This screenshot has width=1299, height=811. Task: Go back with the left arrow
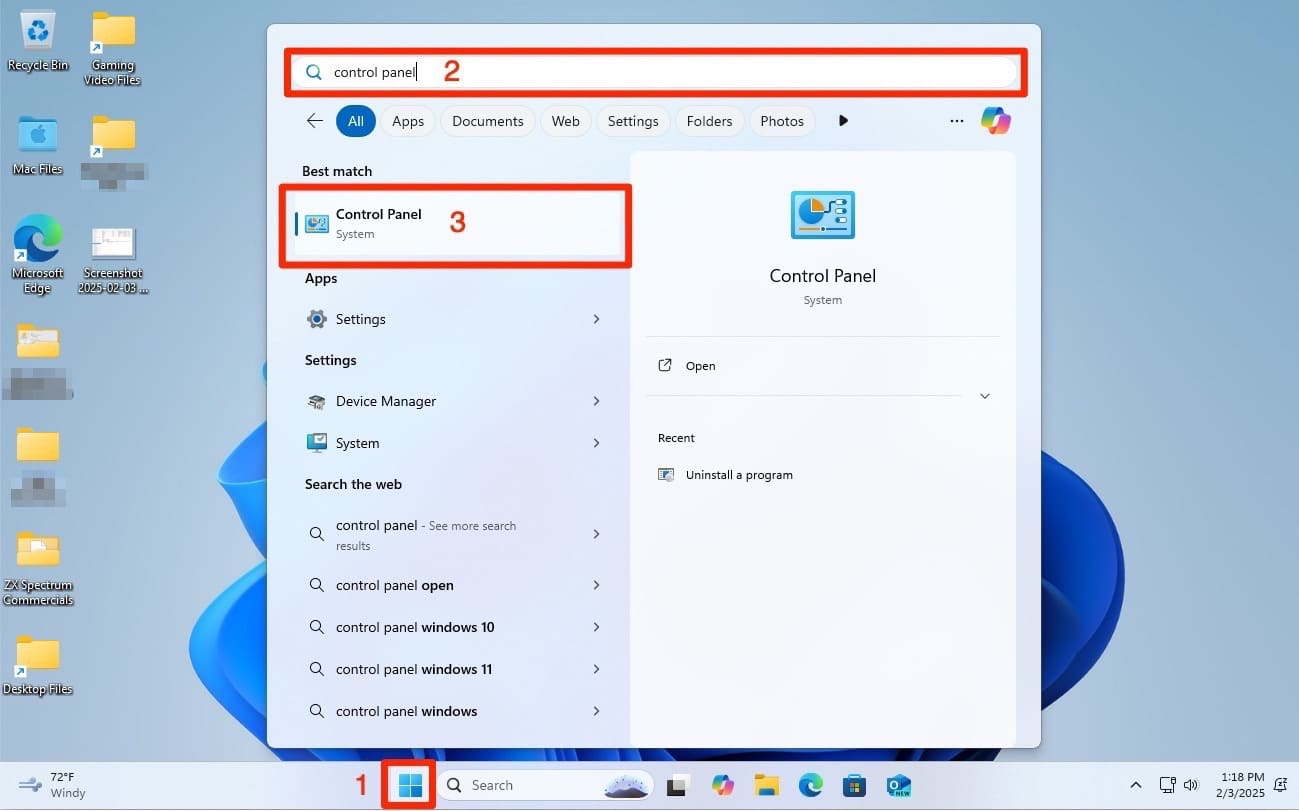315,121
